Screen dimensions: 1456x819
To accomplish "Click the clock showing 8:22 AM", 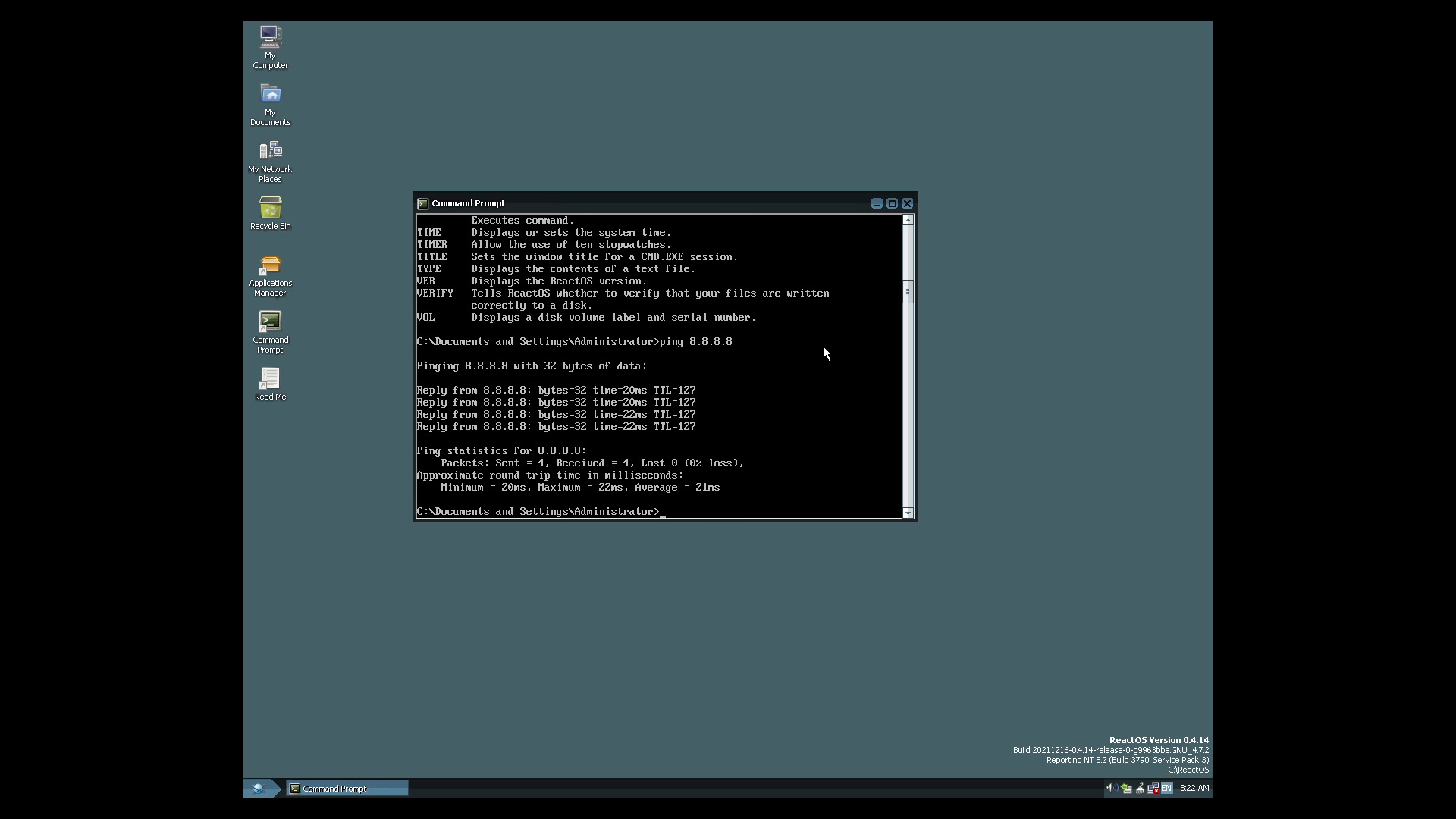I will coord(1194,788).
